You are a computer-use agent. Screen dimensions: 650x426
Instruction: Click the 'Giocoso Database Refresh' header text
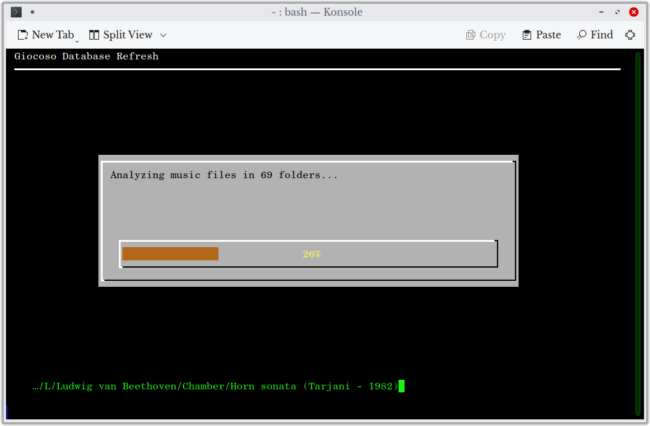(86, 56)
